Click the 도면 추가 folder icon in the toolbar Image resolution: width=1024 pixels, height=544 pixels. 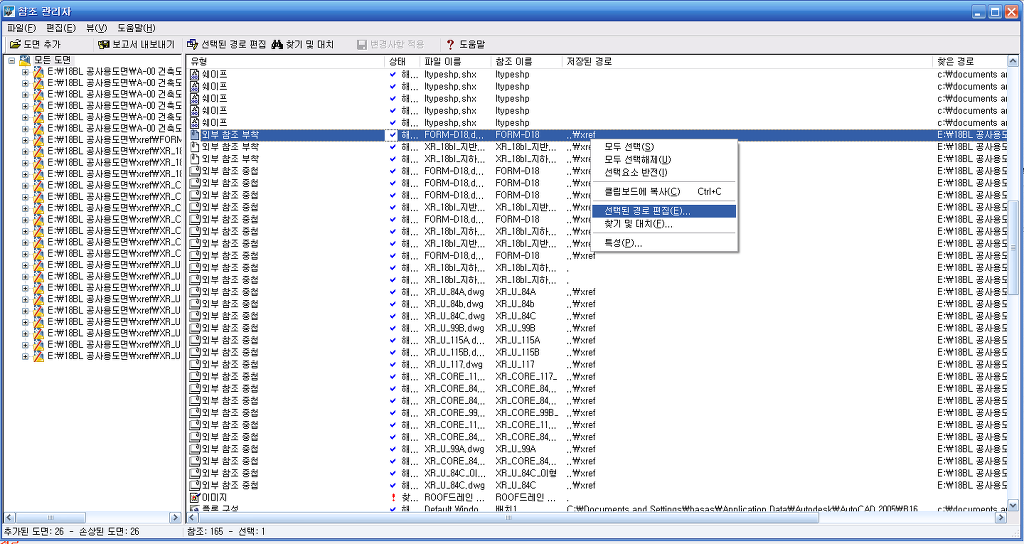click(15, 44)
